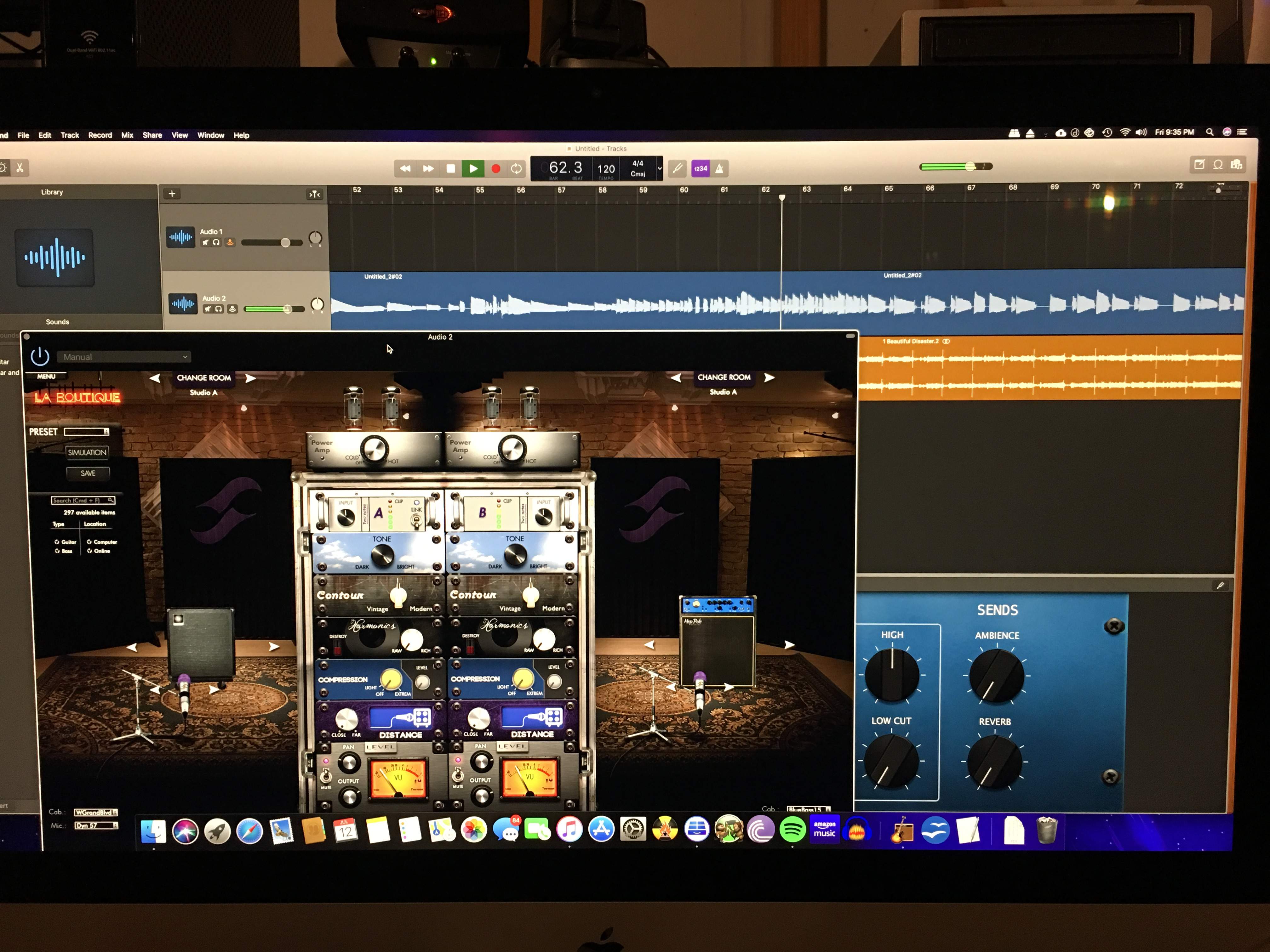
Task: Open the Edit menu
Action: (45, 135)
